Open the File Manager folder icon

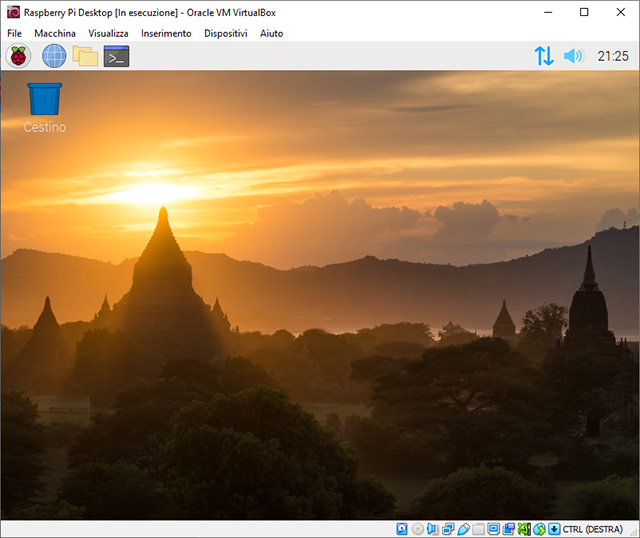[x=85, y=56]
